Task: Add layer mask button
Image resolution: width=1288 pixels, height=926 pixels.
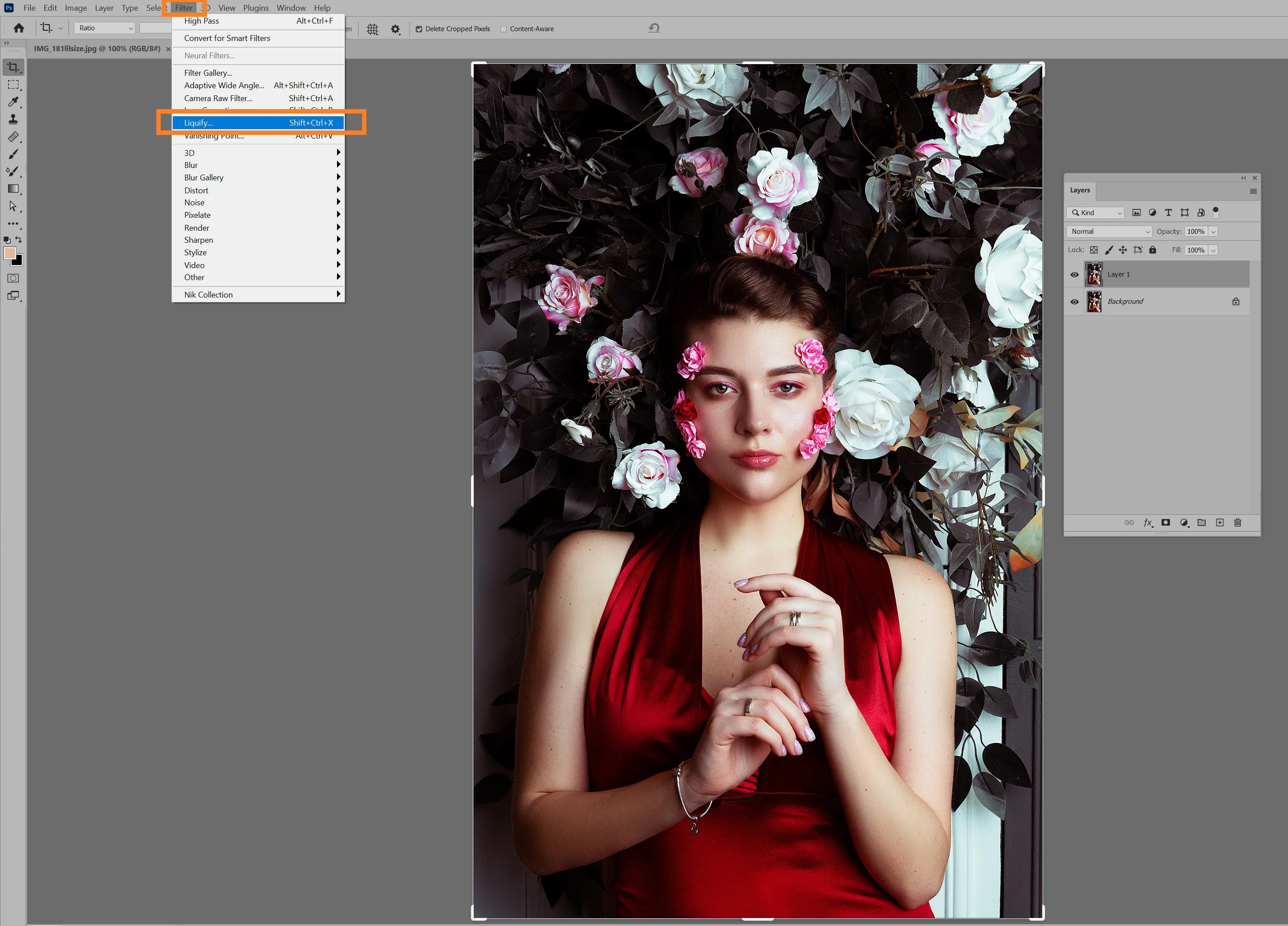Action: pyautogui.click(x=1165, y=522)
